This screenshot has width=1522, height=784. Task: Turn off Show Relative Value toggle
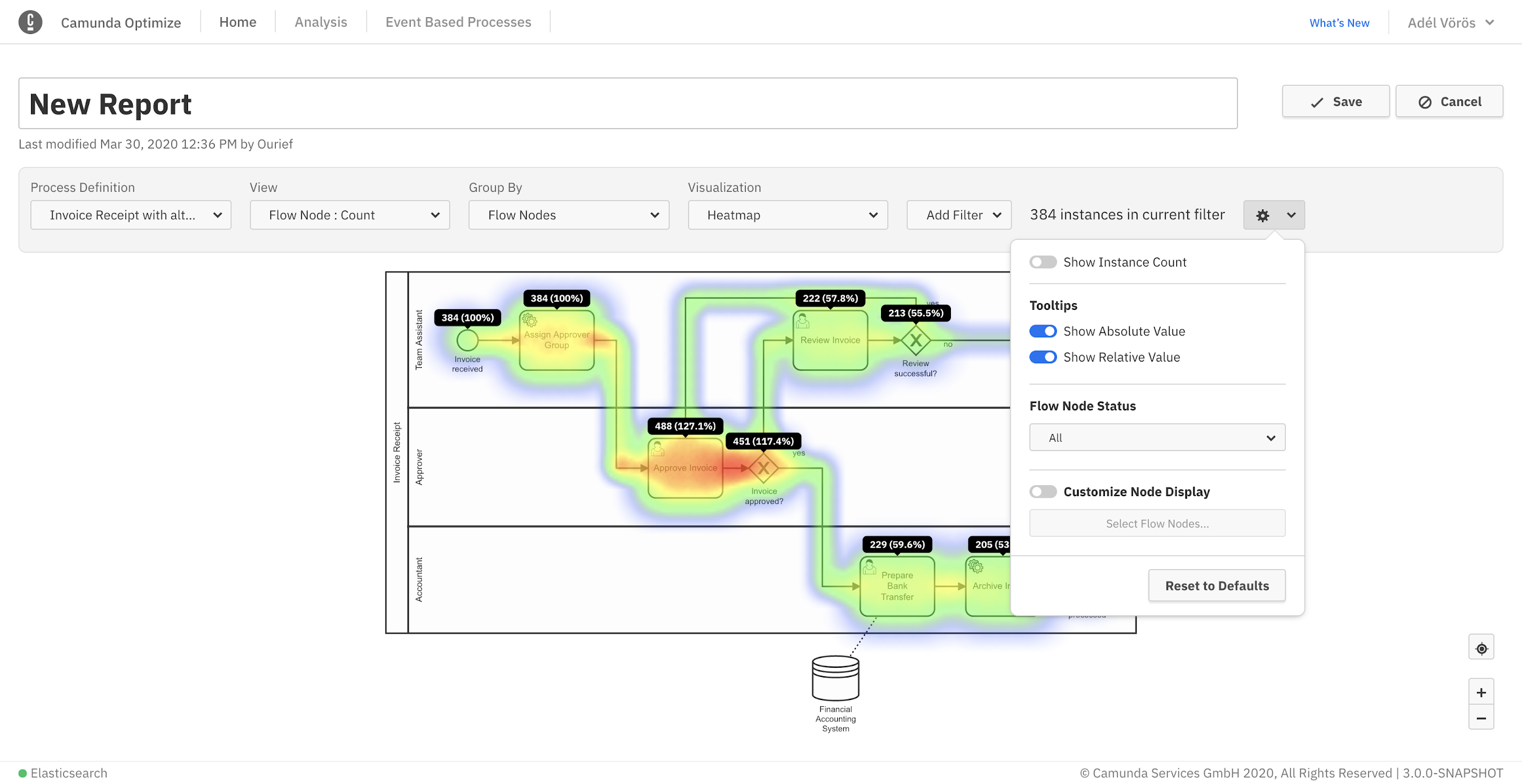pyautogui.click(x=1043, y=357)
